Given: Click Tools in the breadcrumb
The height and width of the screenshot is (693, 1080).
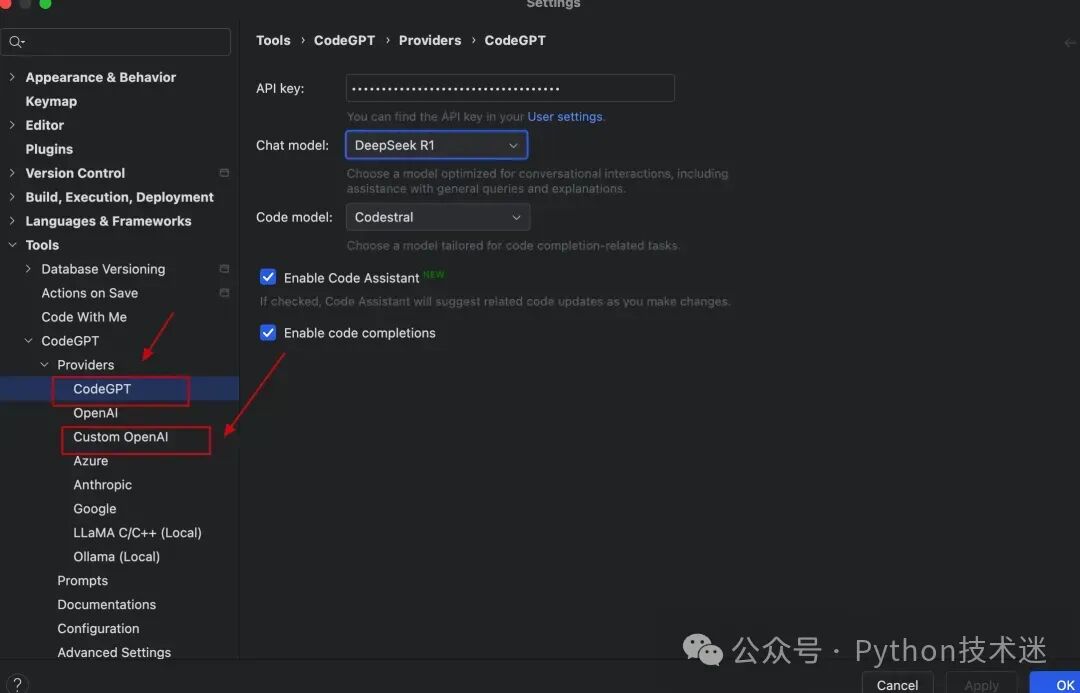Looking at the screenshot, I should [273, 41].
